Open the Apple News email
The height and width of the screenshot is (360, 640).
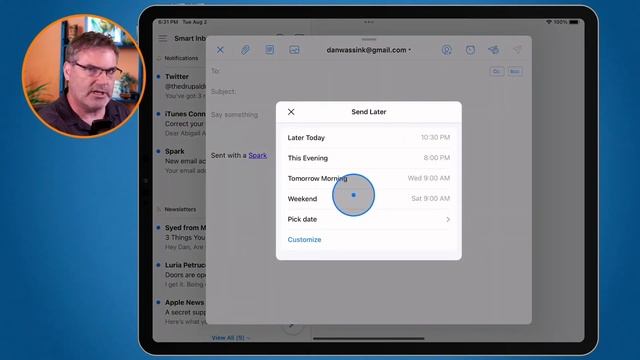(182, 312)
